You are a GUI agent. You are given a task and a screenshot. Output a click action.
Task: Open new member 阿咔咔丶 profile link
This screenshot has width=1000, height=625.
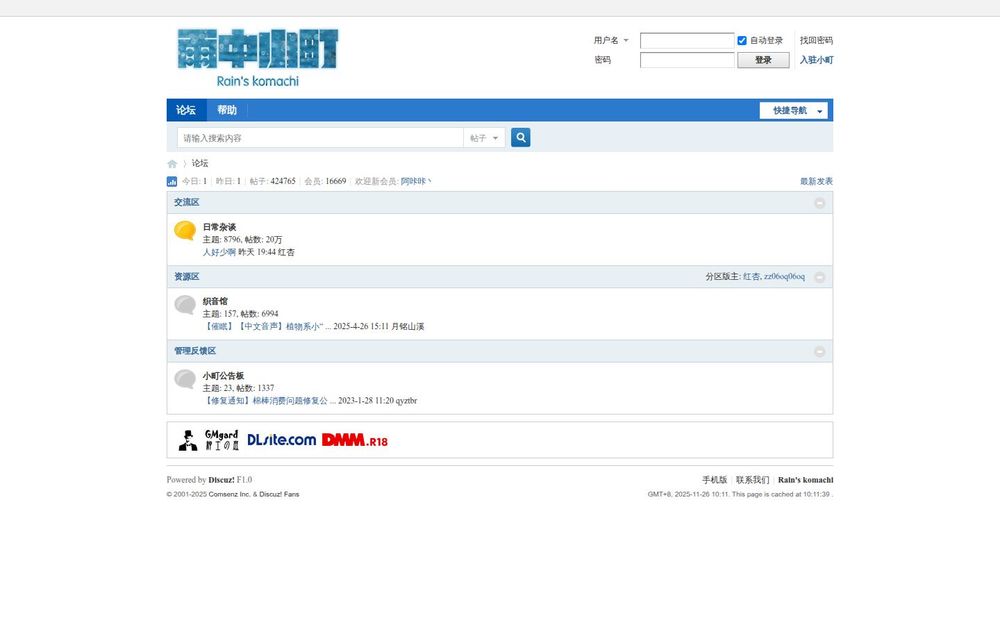coord(416,181)
